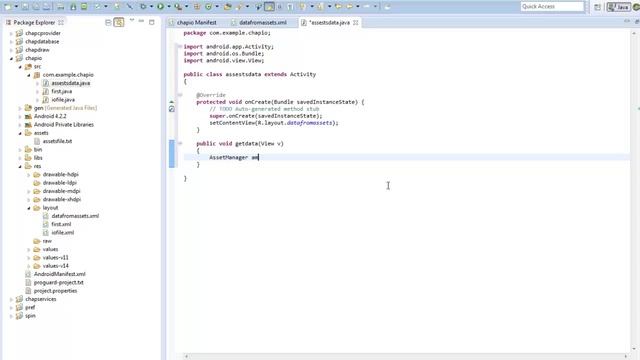Toggle Mark Occurrences in toolbar
Screen dimensions: 640x360
269,7
